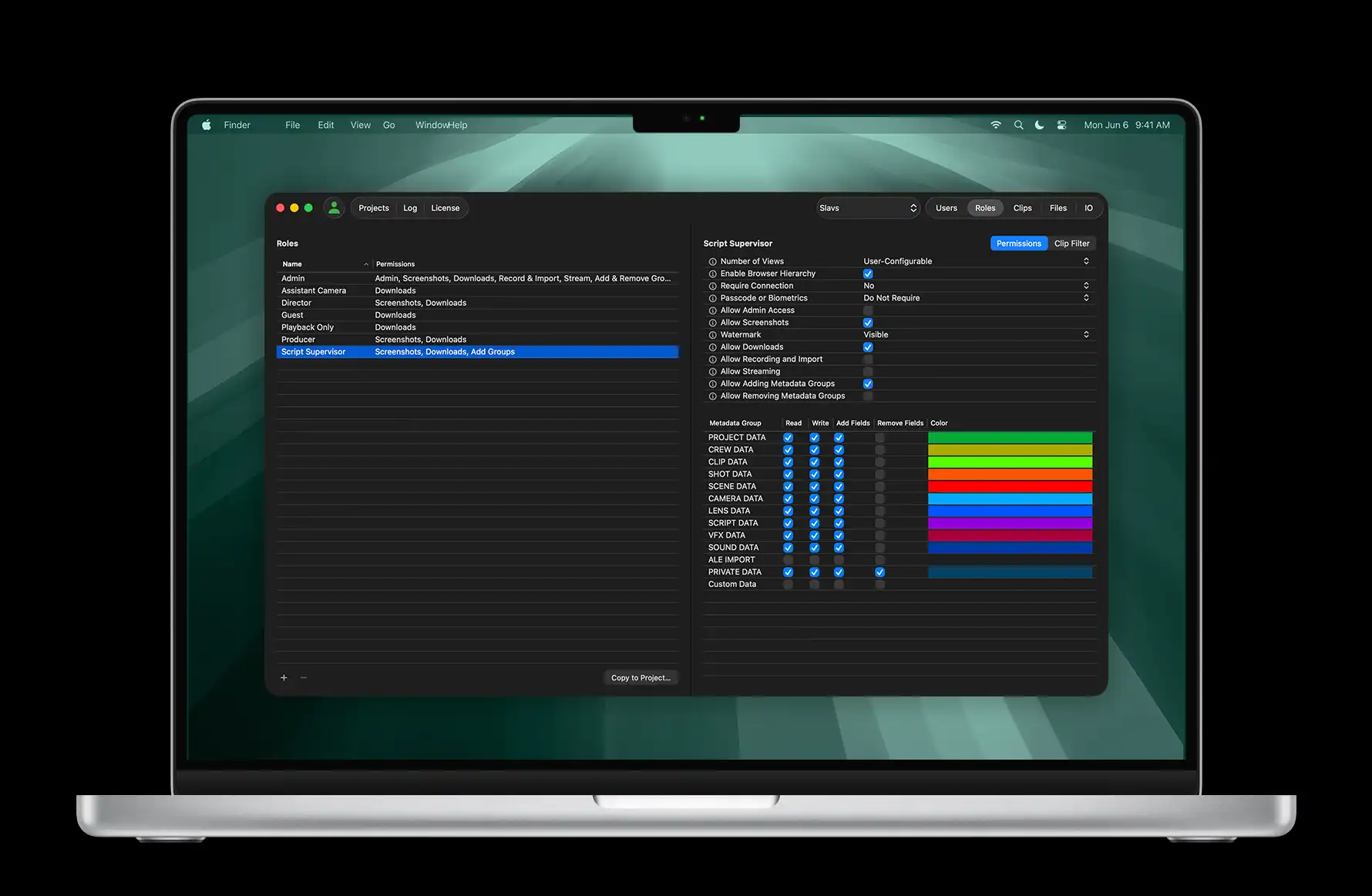Click info icon beside Number of Views
Screen dimensions: 1372x896
(712, 262)
